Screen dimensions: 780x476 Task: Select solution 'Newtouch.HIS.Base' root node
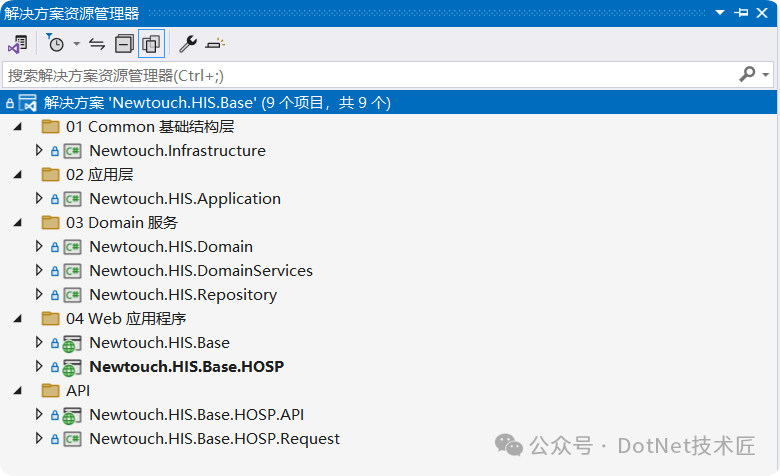point(217,103)
